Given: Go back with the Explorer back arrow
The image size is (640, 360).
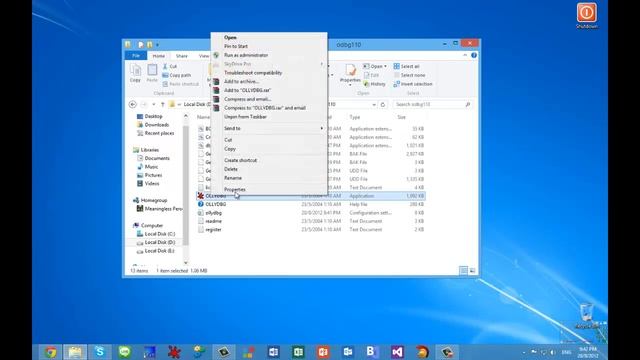Looking at the screenshot, I should (x=133, y=104).
